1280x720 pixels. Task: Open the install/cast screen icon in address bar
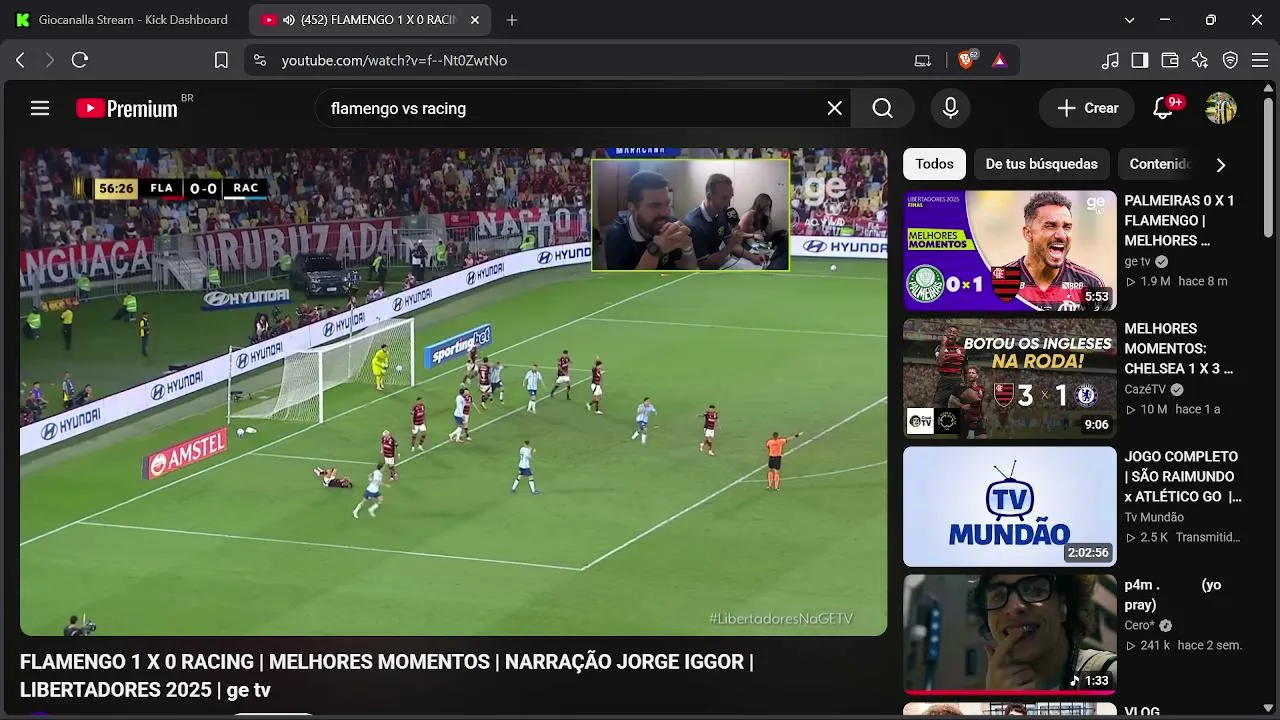[x=922, y=60]
